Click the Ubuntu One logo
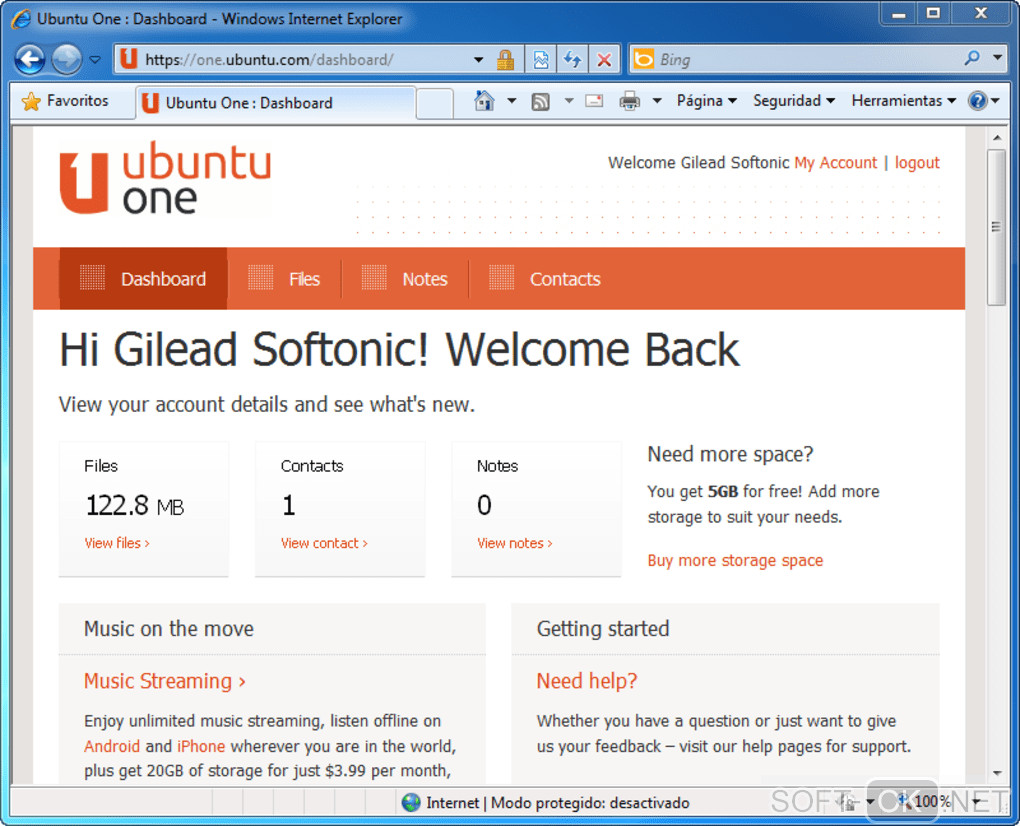The width and height of the screenshot is (1020, 826). pyautogui.click(x=165, y=178)
